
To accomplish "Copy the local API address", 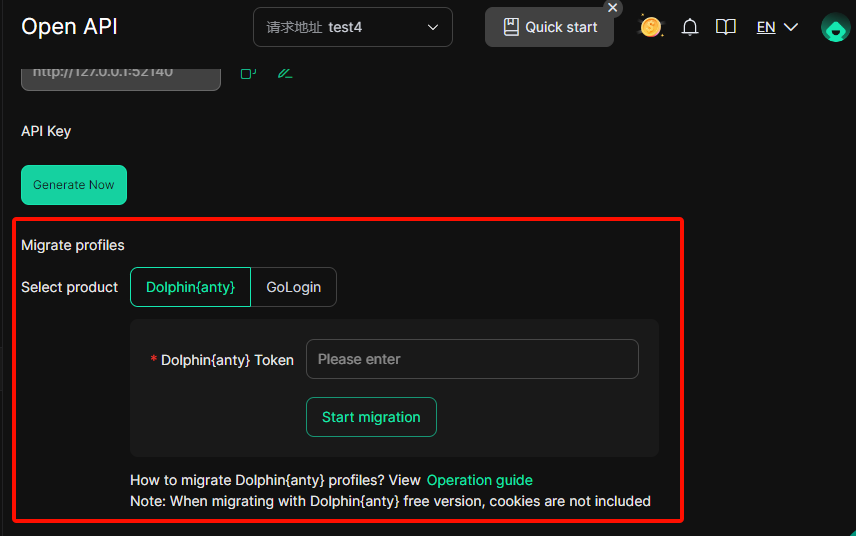I will pyautogui.click(x=248, y=73).
